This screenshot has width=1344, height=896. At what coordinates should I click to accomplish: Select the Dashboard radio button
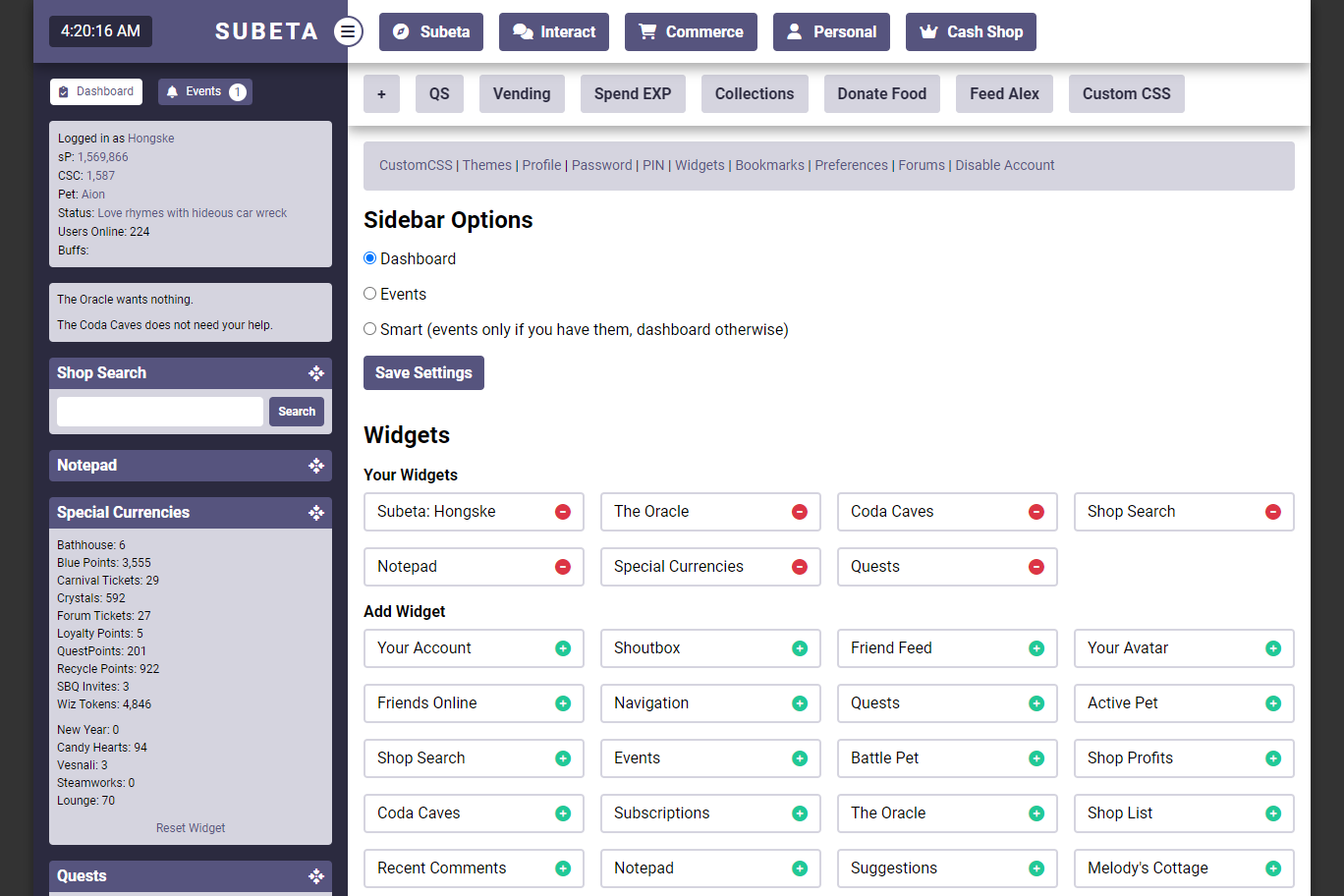point(370,258)
